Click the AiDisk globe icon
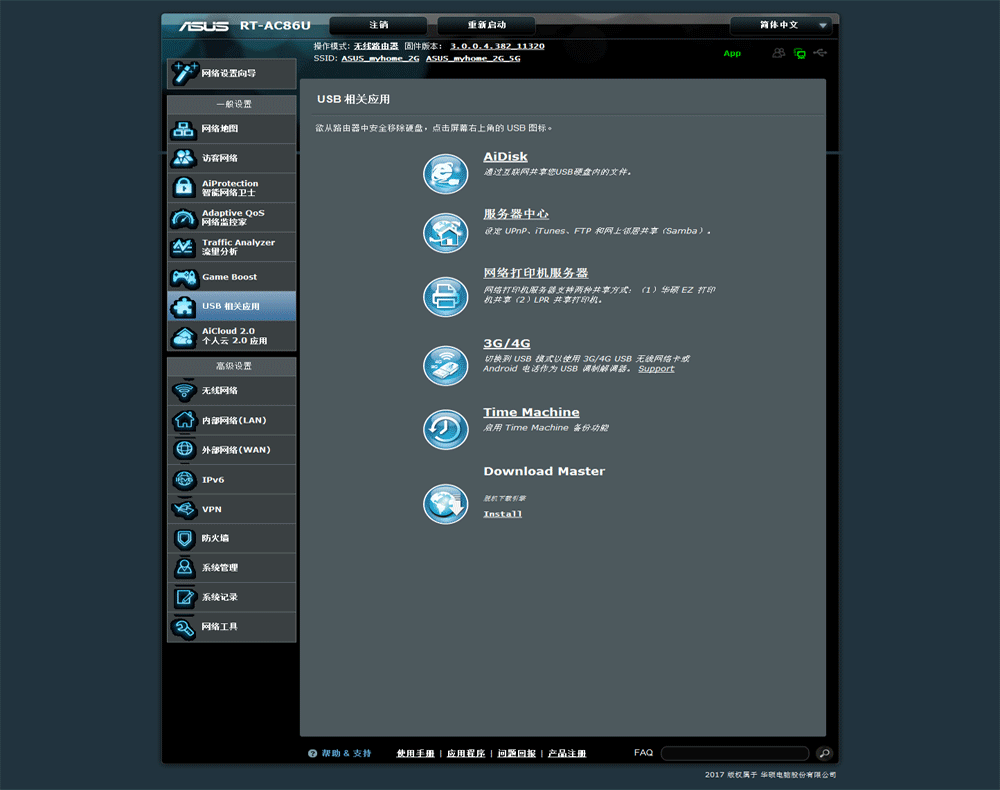1000x790 pixels. (x=445, y=174)
